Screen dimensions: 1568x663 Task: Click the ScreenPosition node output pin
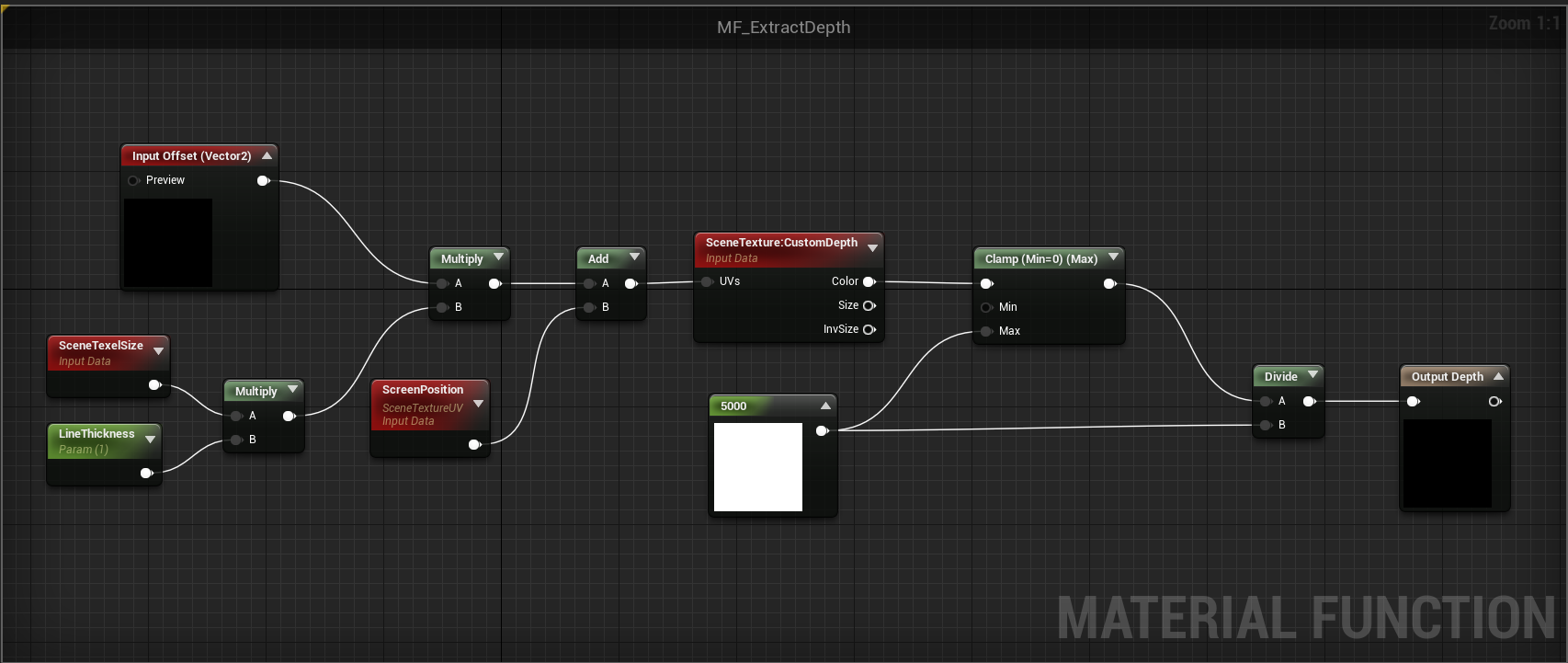(474, 445)
